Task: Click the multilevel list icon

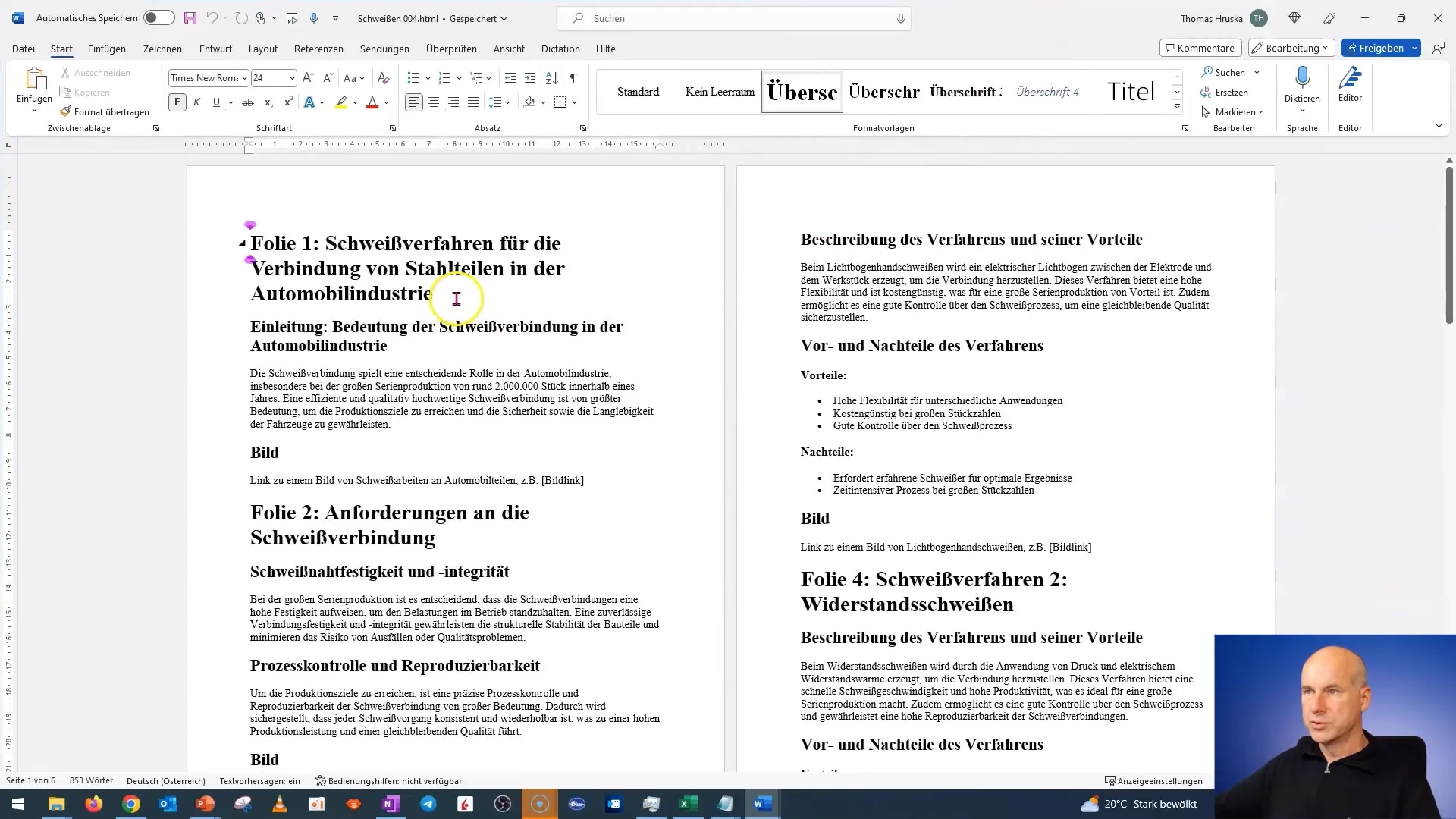Action: tap(476, 78)
